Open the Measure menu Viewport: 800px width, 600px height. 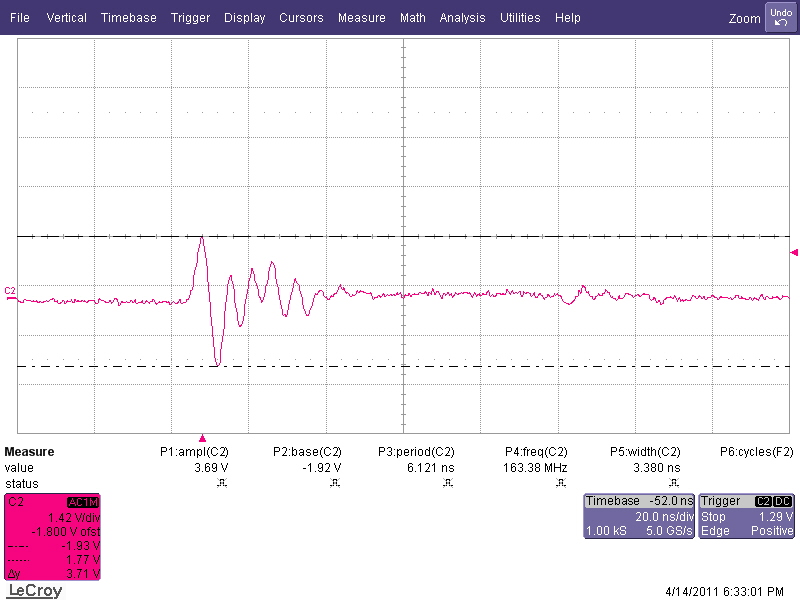(x=362, y=18)
